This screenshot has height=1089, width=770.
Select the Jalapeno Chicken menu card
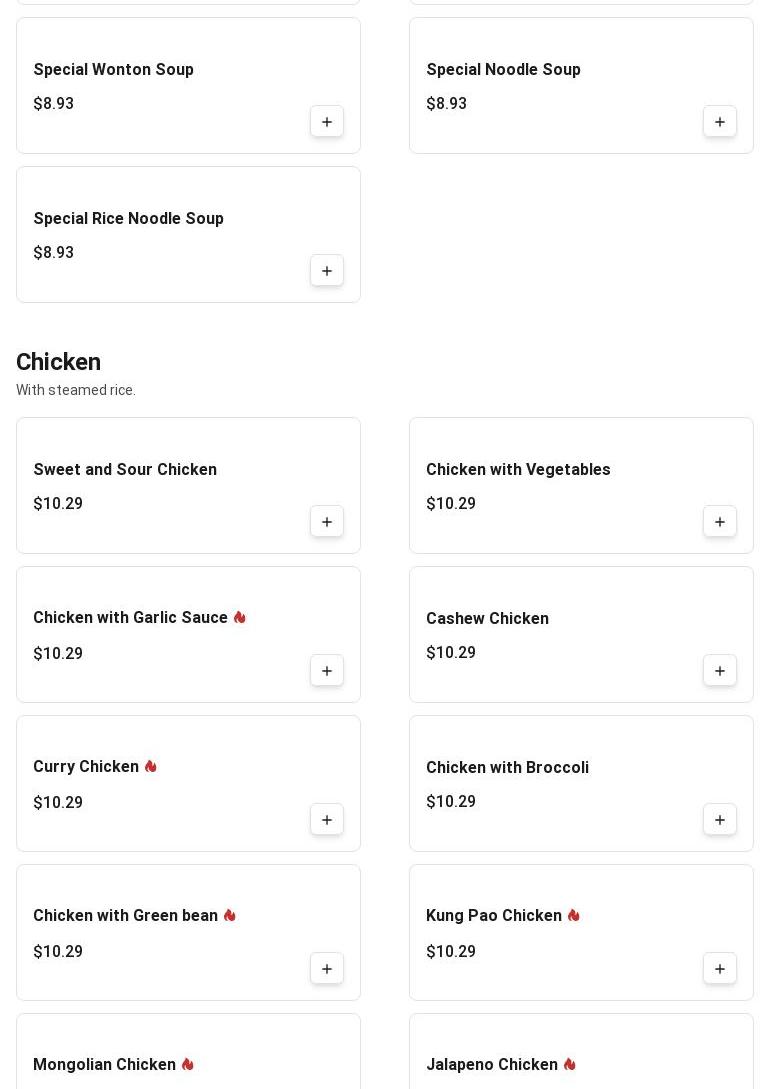tap(581, 1051)
